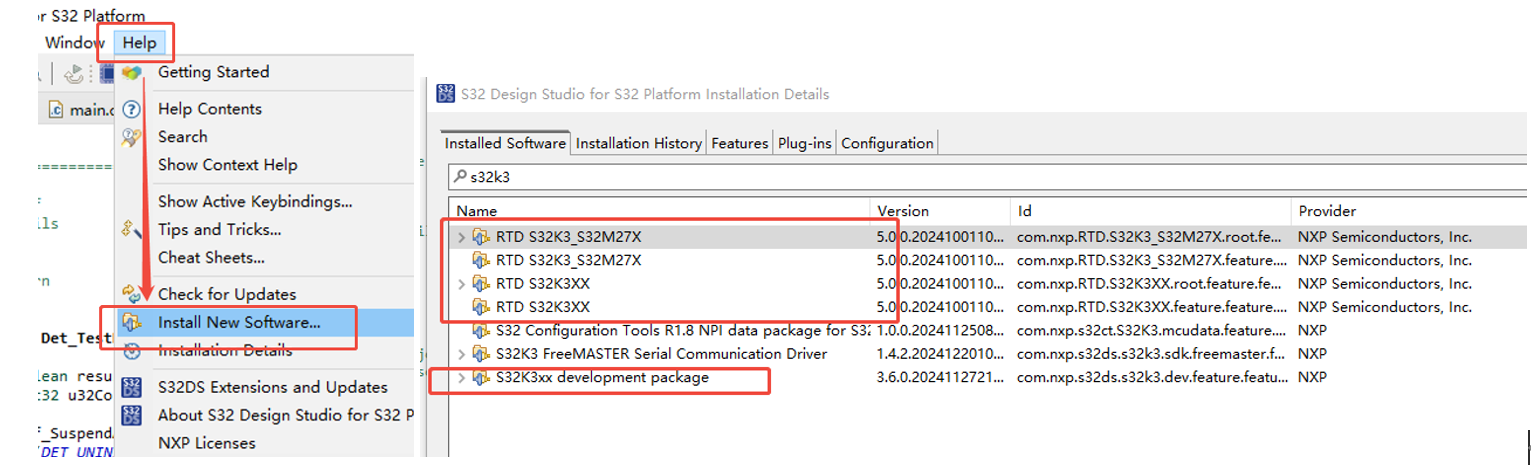This screenshot has width=1531, height=475.
Task: Expand the RTD S32K3XX root tree node
Action: (x=461, y=284)
